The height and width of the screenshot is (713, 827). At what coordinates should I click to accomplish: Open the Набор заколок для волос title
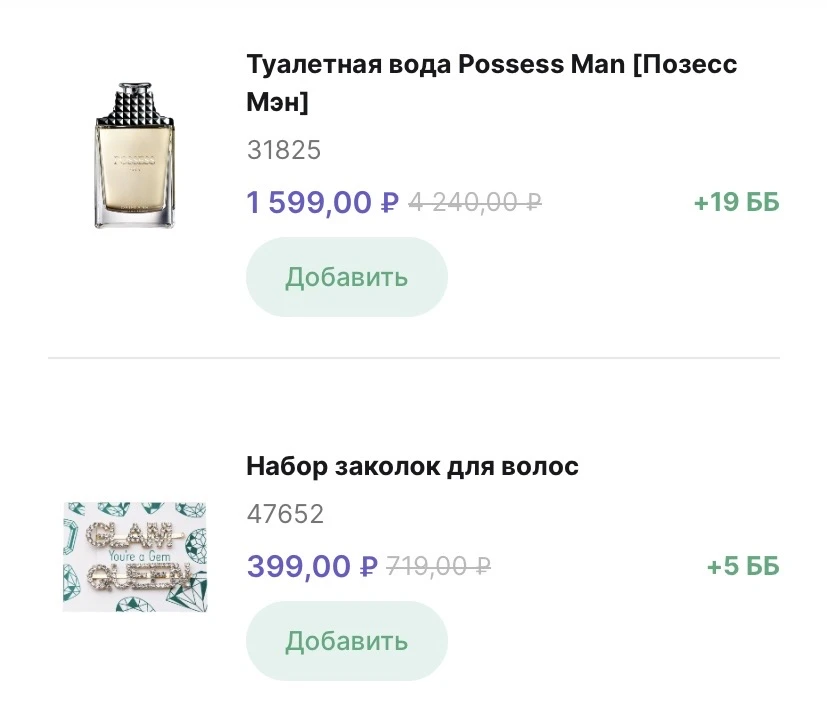point(412,466)
